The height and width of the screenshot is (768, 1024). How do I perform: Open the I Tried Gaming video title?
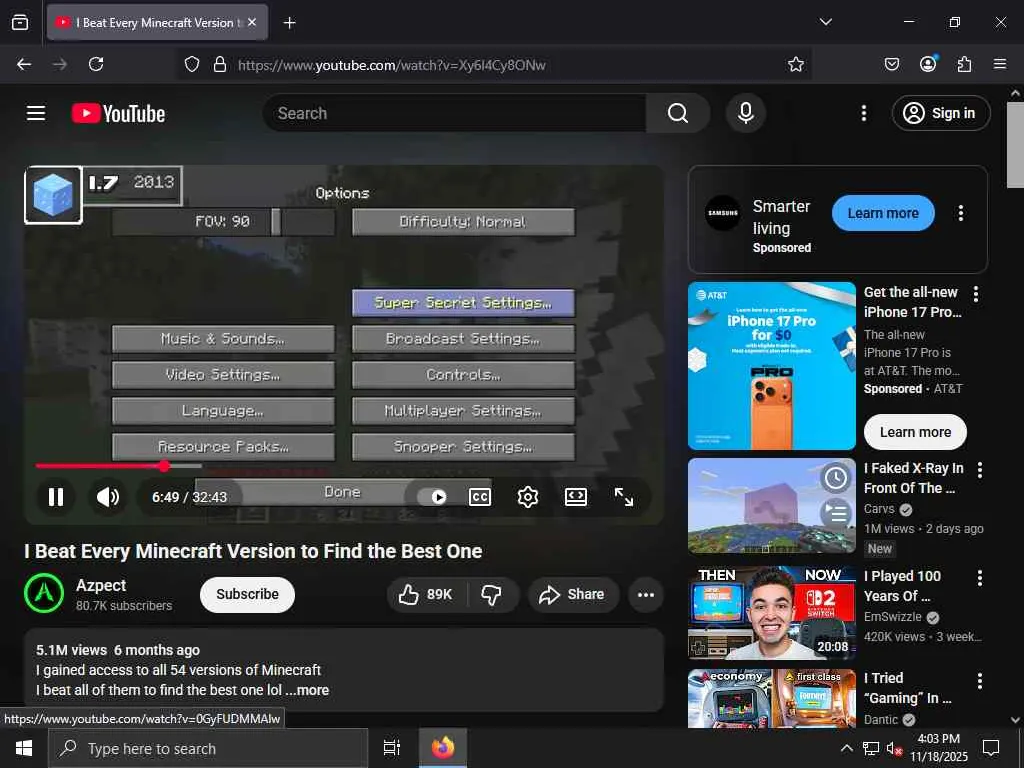click(908, 688)
